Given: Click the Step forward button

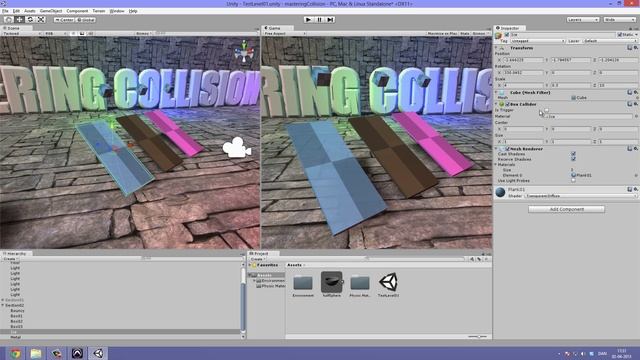Looking at the screenshot, I should [x=330, y=20].
